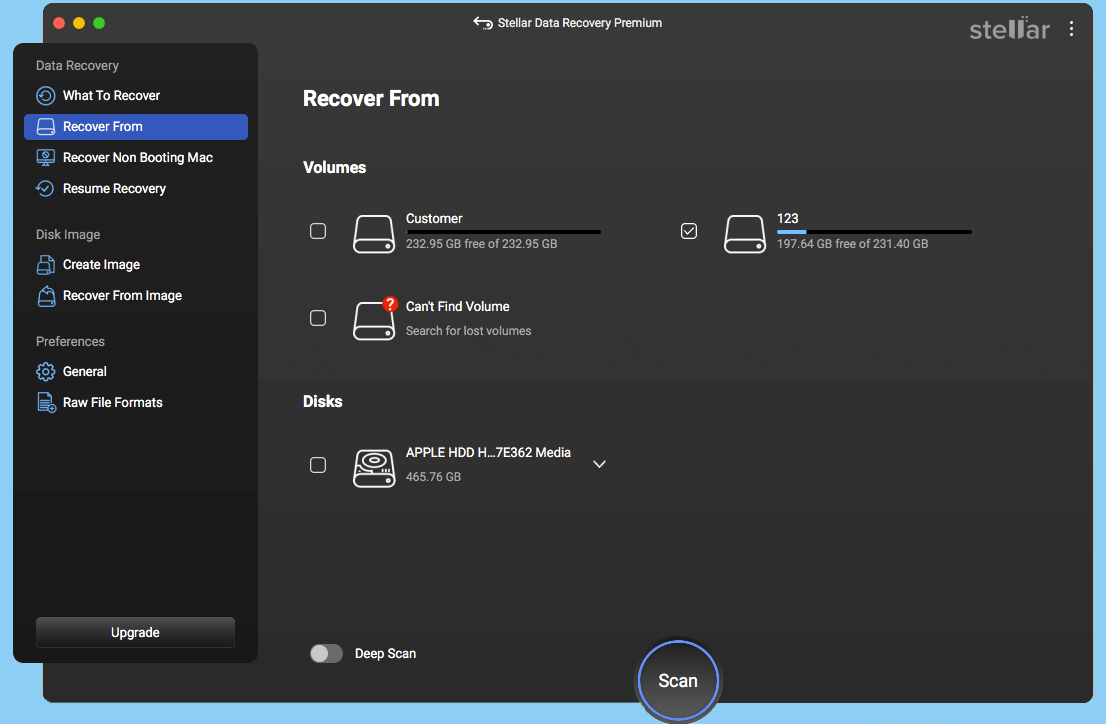Click the General gear icon
Screen dimensions: 1106x724
click(x=46, y=371)
